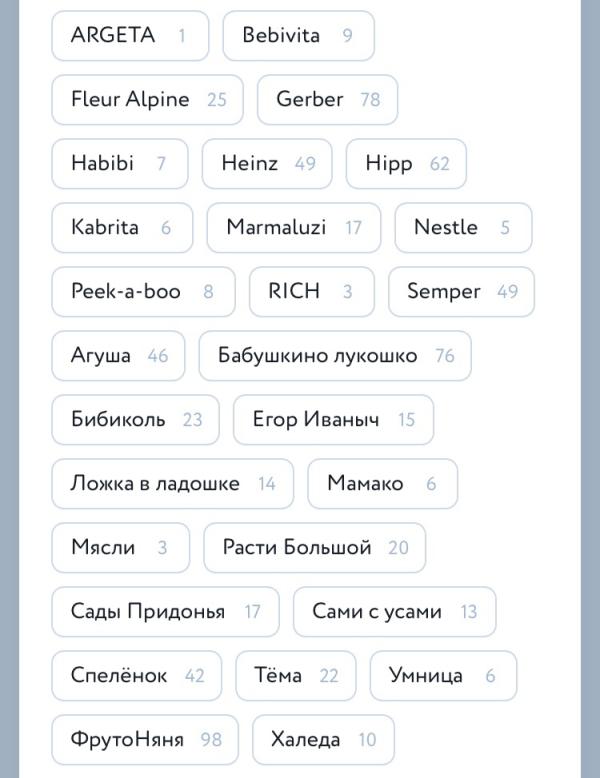The image size is (600, 778).
Task: Filter by the Heinz brand
Action: tap(267, 164)
